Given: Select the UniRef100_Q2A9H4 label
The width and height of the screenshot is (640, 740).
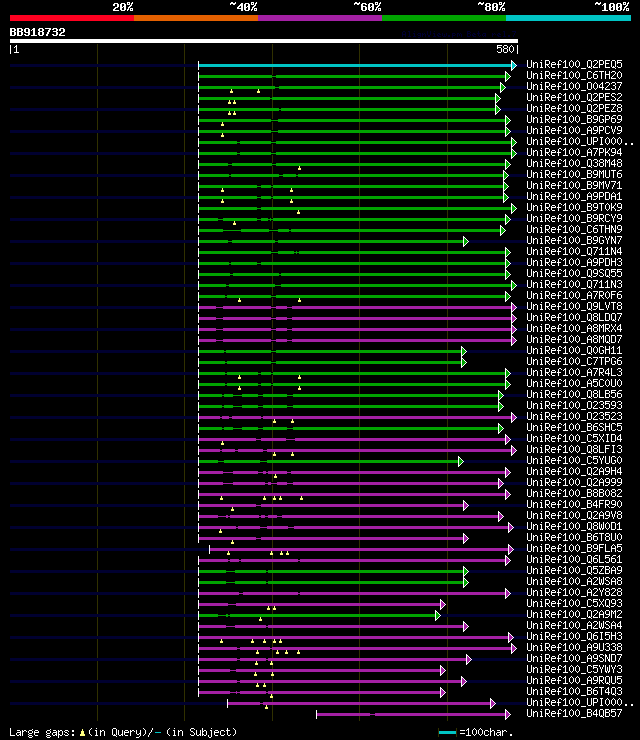Looking at the screenshot, I should coord(574,471).
